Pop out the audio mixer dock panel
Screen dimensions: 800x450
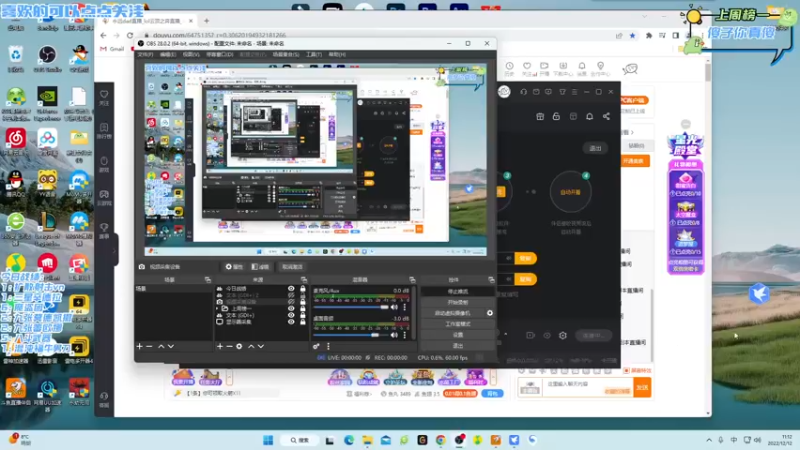tap(412, 280)
